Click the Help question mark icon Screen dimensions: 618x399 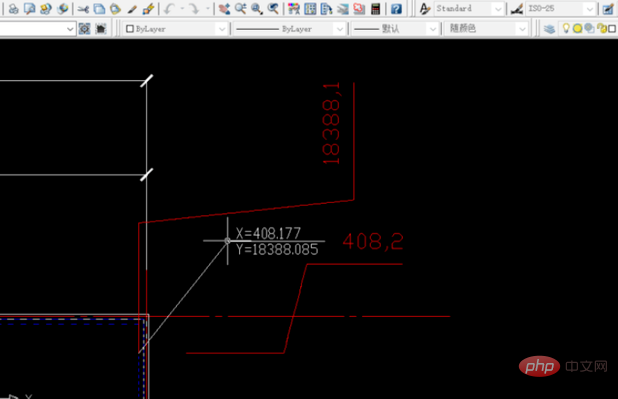pyautogui.click(x=396, y=9)
